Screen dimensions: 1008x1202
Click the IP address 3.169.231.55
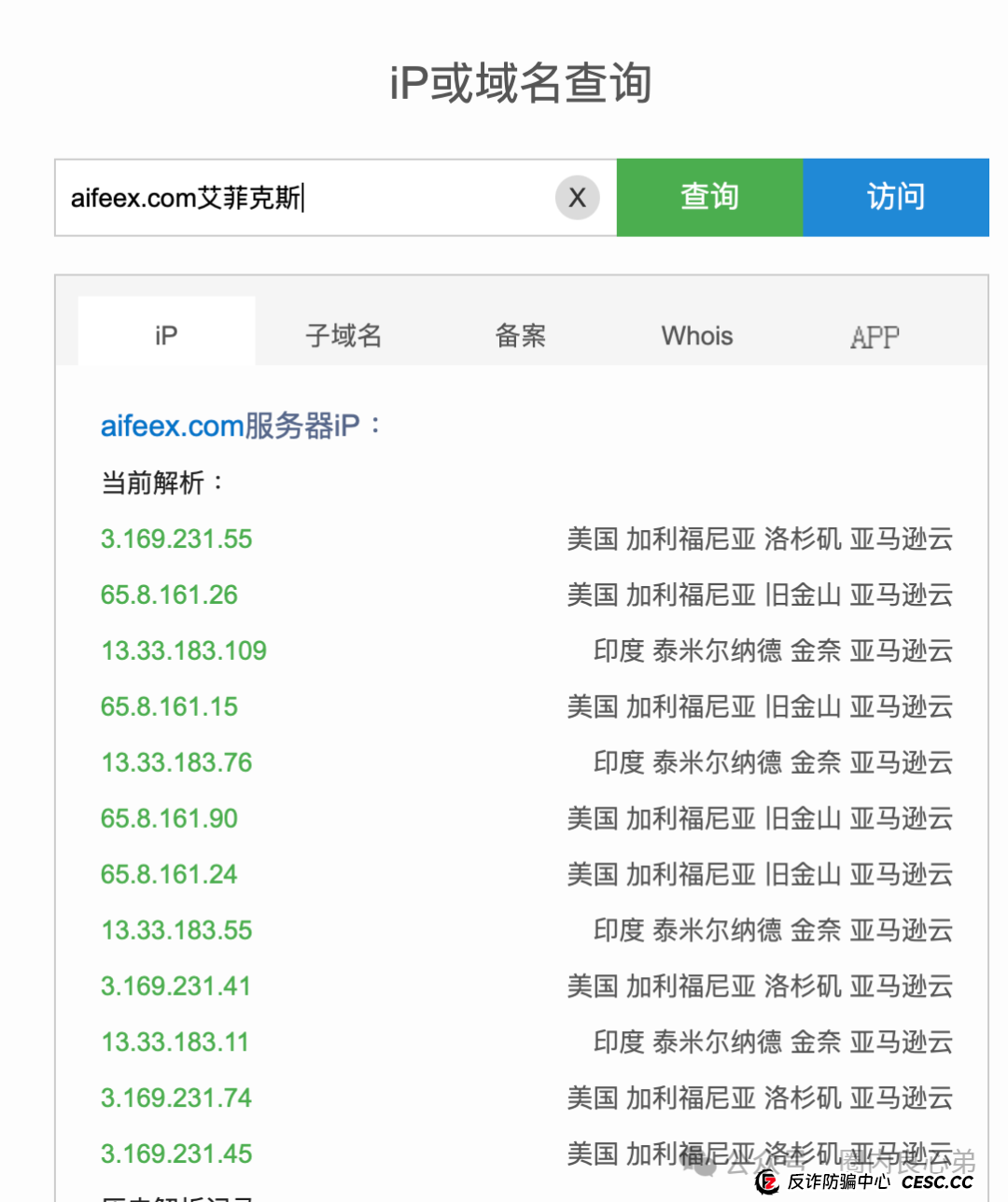point(175,538)
